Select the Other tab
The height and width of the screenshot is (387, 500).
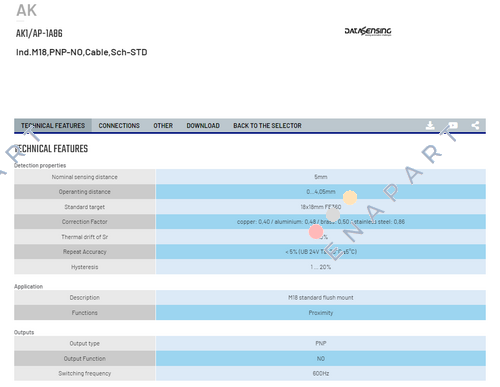point(163,126)
